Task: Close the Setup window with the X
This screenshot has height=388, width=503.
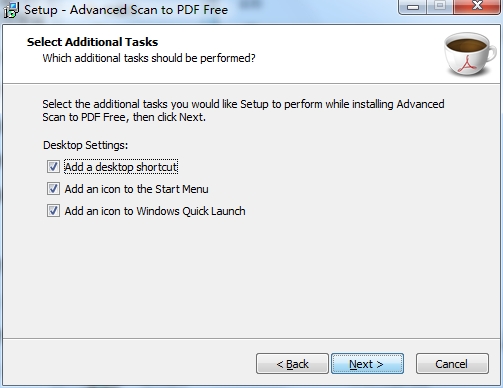Action: 477,6
